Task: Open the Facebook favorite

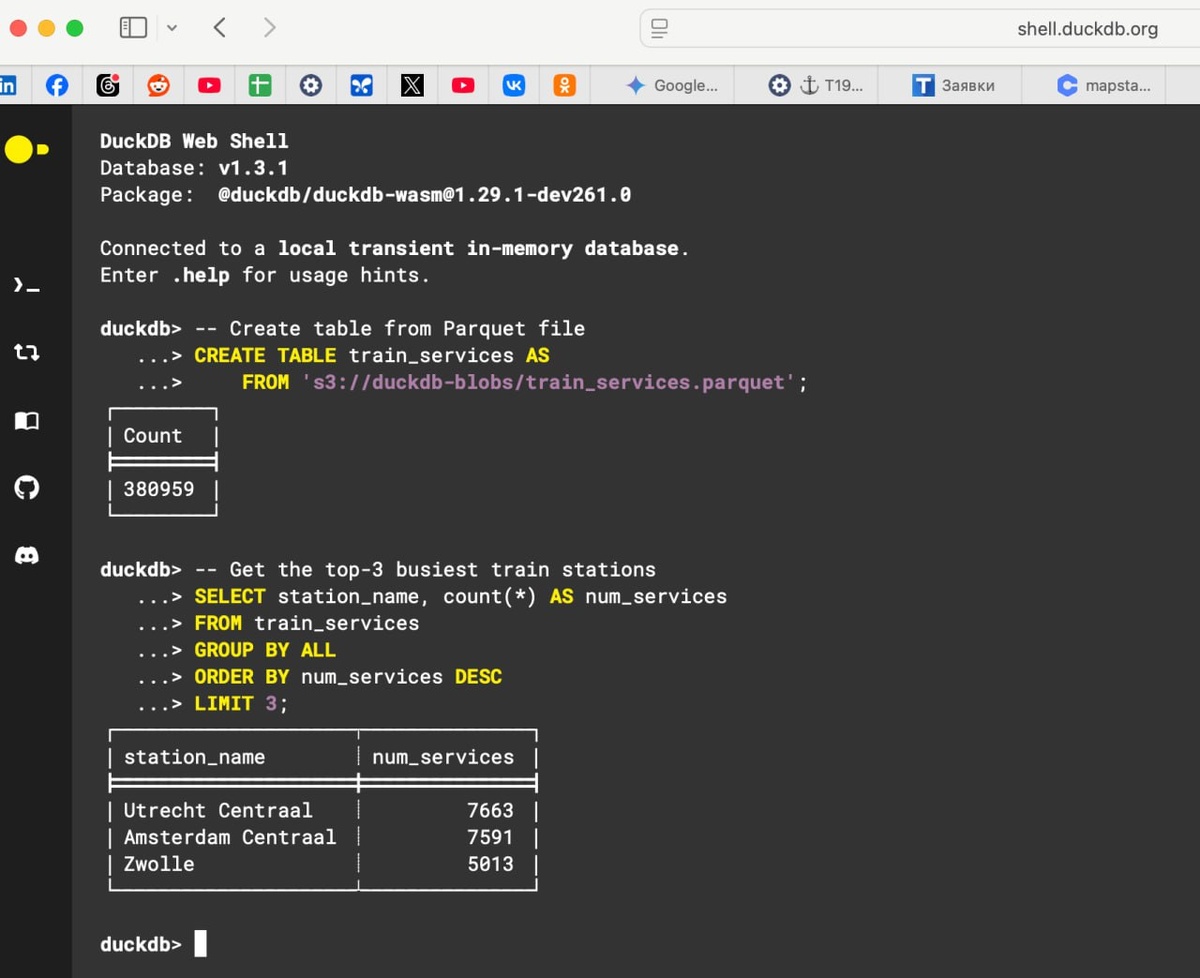Action: coord(57,86)
